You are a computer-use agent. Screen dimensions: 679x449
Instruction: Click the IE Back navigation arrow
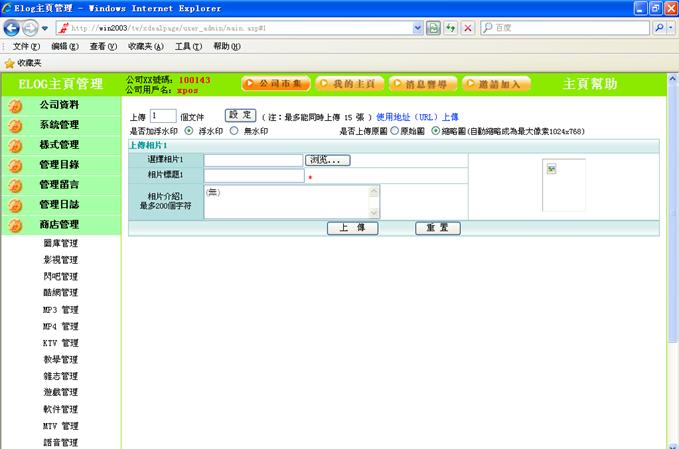pyautogui.click(x=13, y=28)
